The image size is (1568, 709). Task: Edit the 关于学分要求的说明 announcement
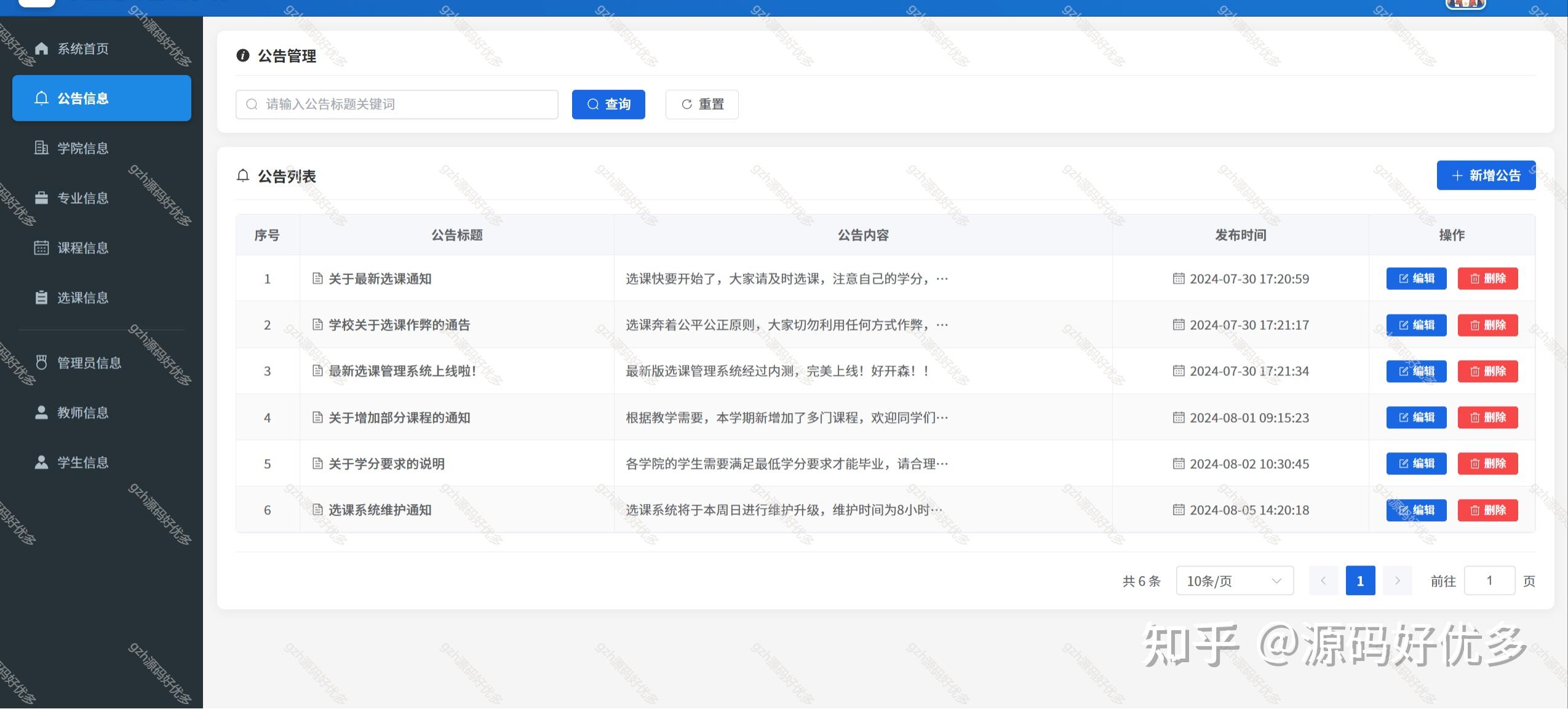(x=1416, y=463)
